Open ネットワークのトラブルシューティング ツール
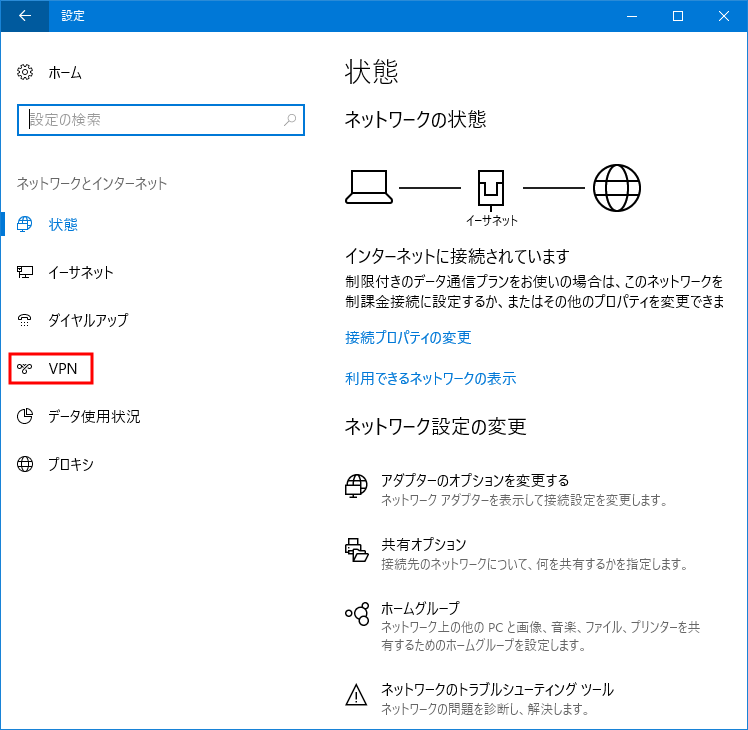748x730 pixels. pos(497,690)
